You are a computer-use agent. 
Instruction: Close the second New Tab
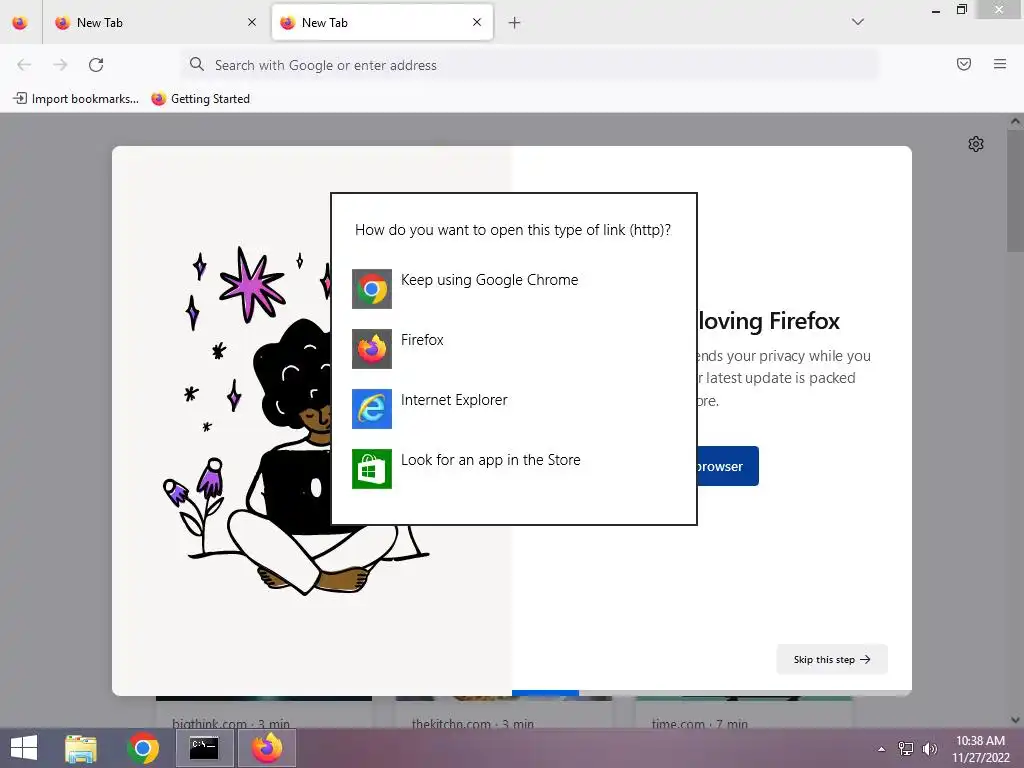pyautogui.click(x=477, y=23)
